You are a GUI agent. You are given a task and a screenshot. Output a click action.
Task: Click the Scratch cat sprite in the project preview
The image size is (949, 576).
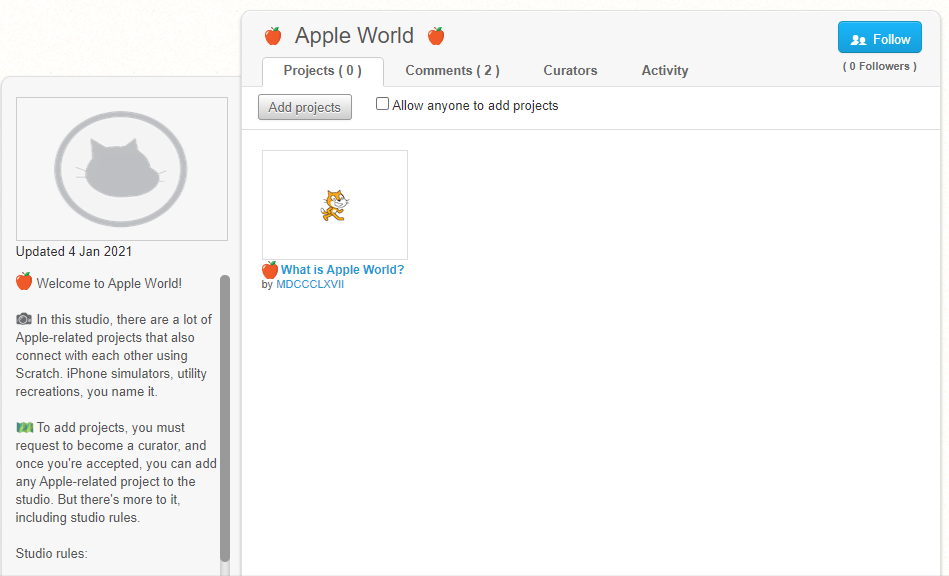(334, 205)
